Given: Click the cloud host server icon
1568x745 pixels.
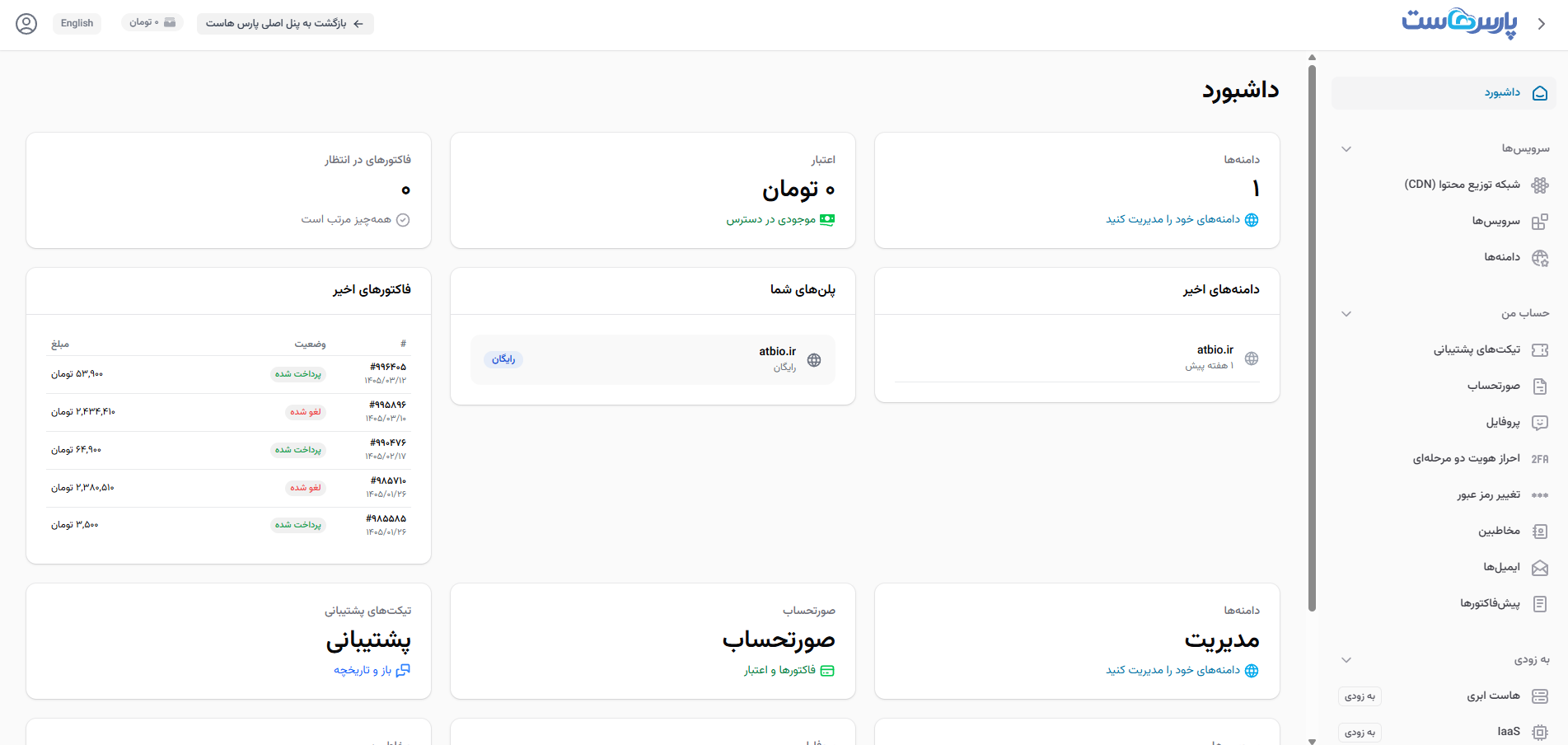Looking at the screenshot, I should coord(1539,696).
